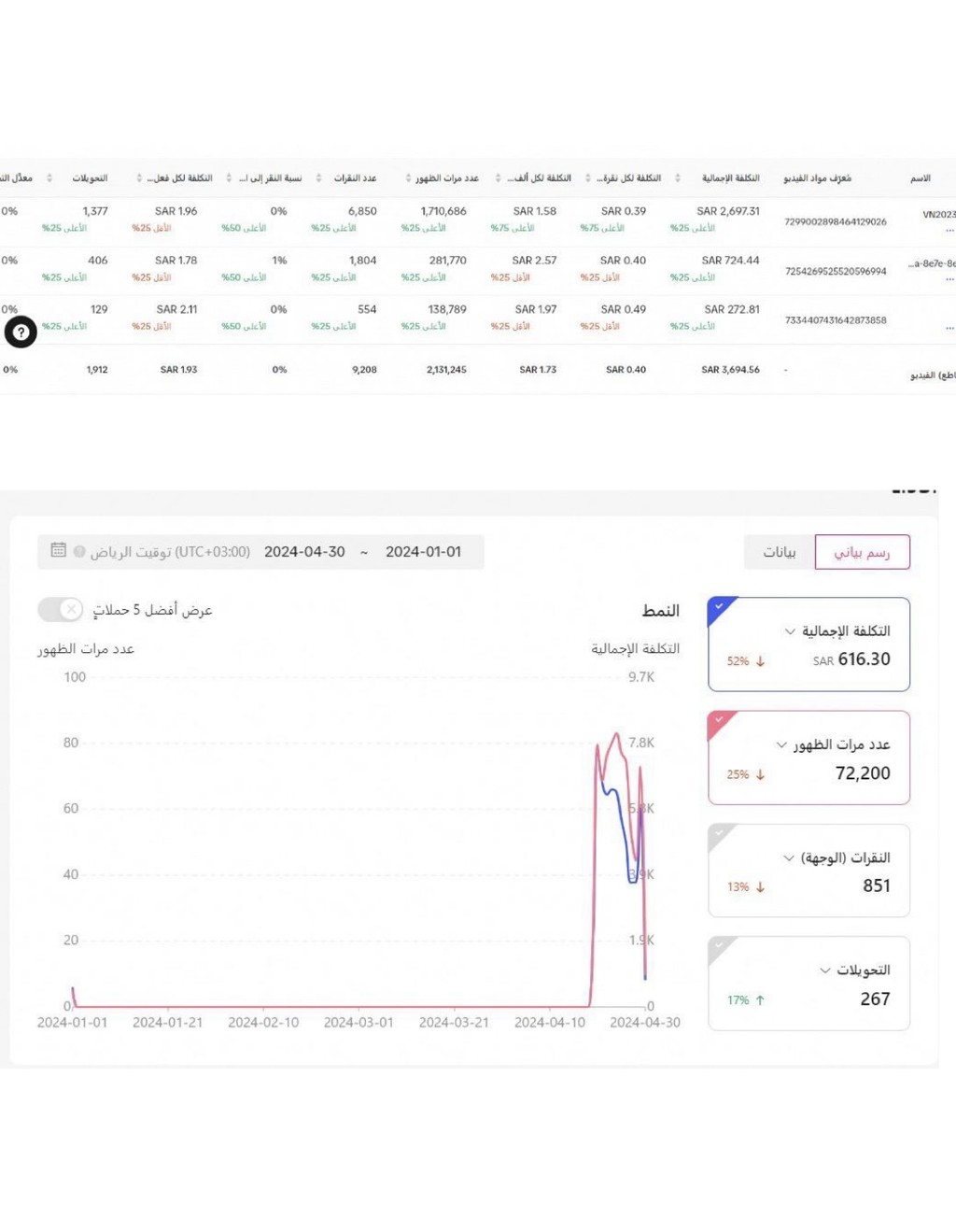
Task: Expand the التكلفة الإجمالية metric chevron
Action: pyautogui.click(x=790, y=631)
